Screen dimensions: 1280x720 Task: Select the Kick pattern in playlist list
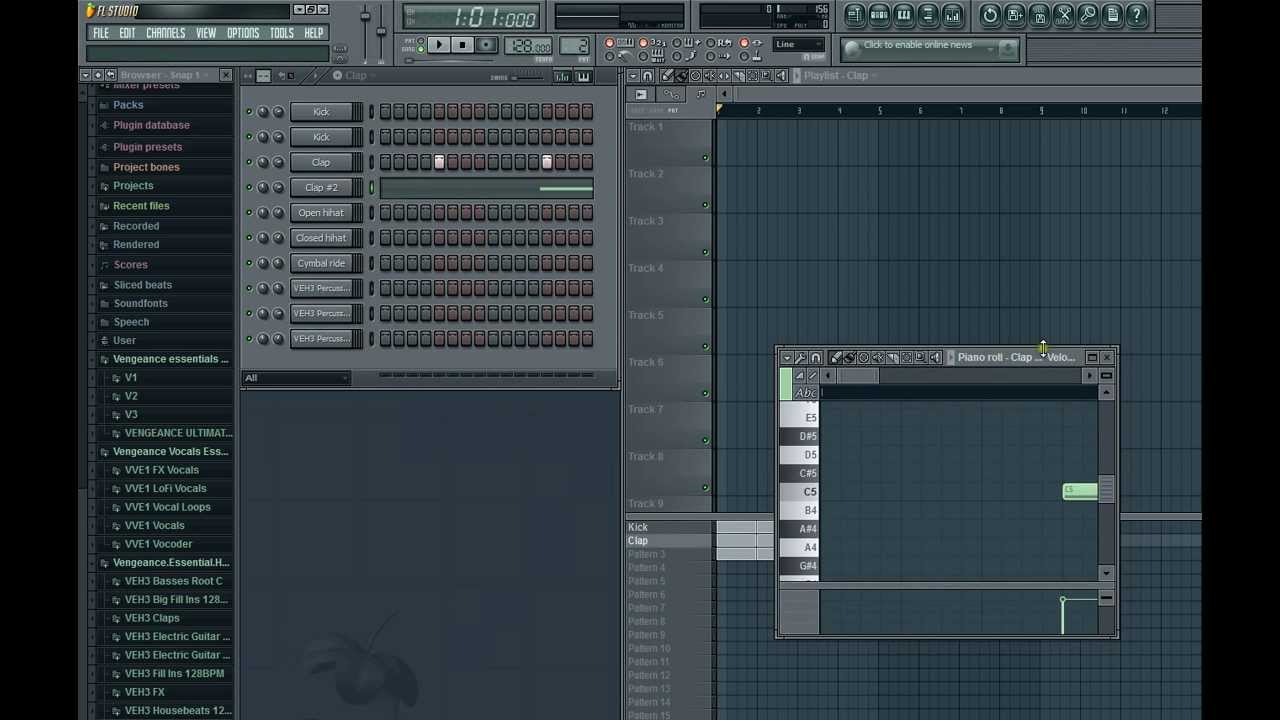tap(638, 527)
